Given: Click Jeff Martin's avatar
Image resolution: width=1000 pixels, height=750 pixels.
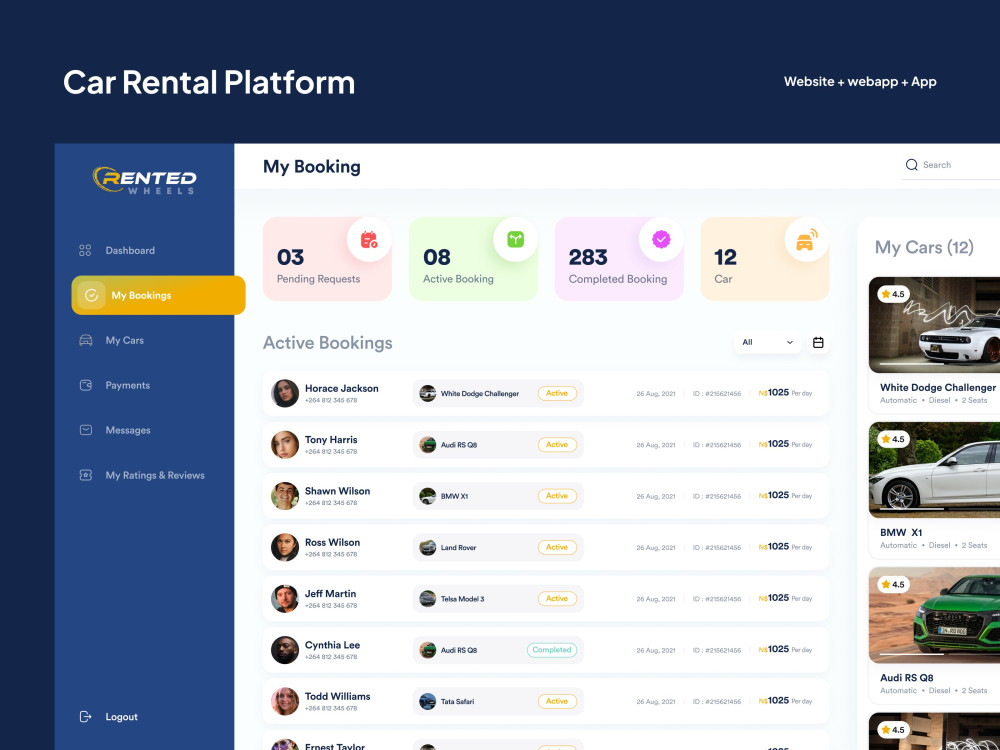Looking at the screenshot, I should (x=285, y=599).
